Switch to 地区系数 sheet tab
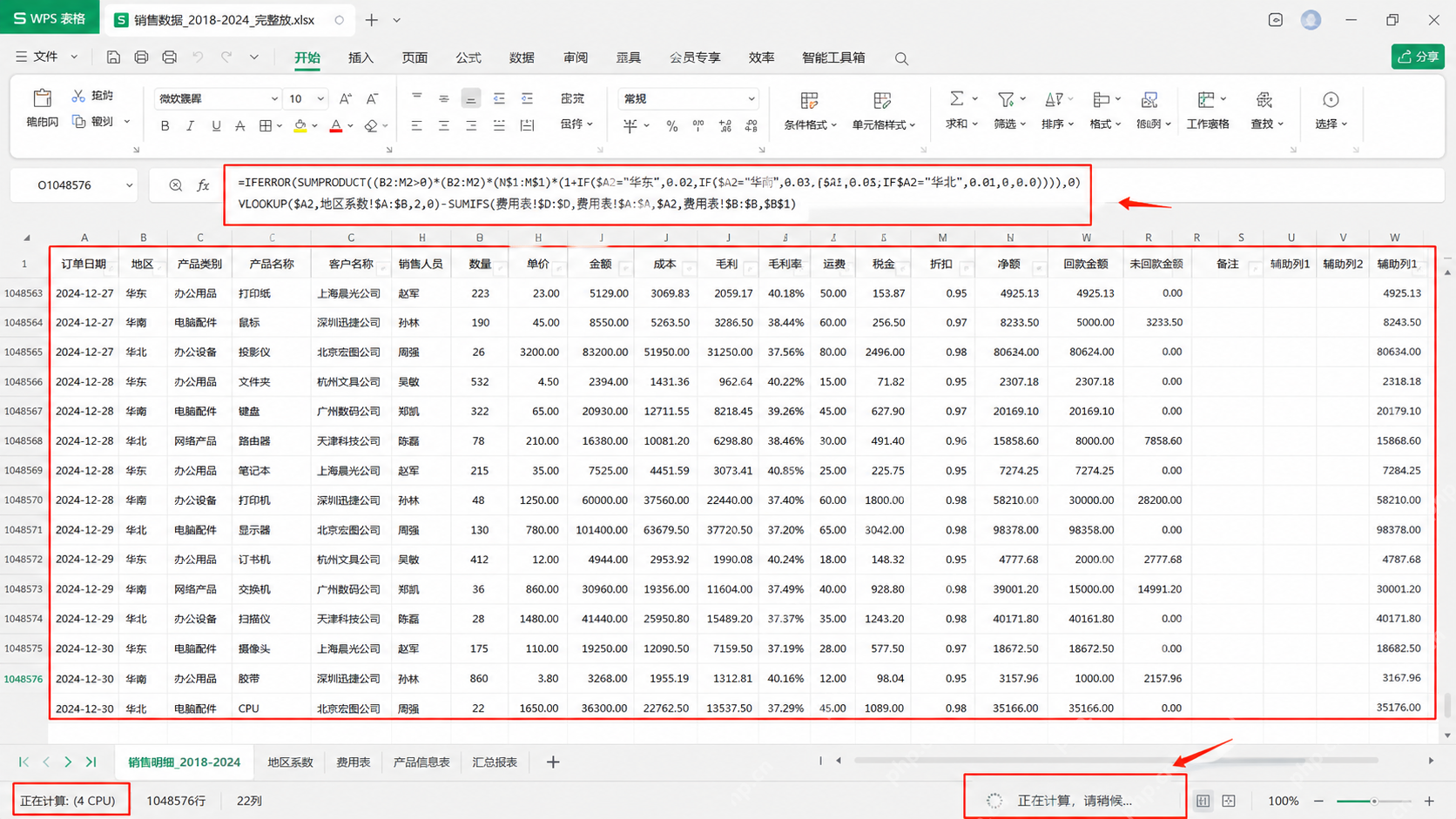The width and height of the screenshot is (1456, 819). [x=290, y=762]
